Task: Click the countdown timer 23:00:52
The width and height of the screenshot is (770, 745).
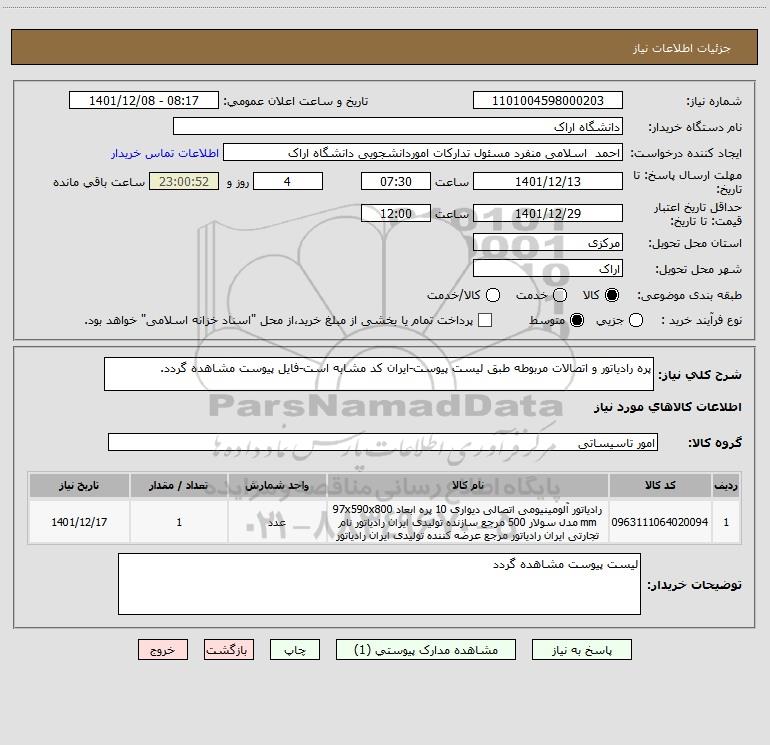Action: tap(184, 181)
